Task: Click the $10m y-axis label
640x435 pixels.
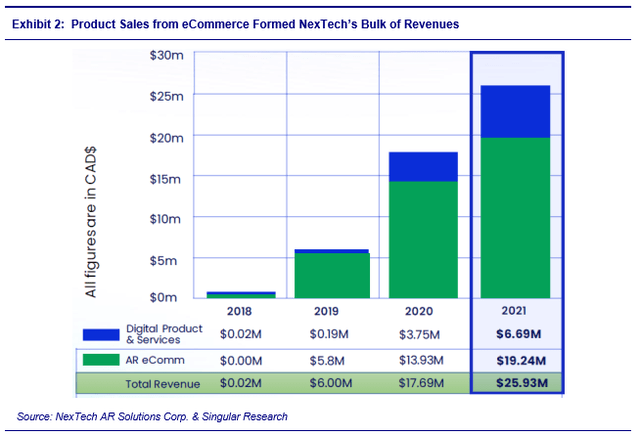Action: 165,219
